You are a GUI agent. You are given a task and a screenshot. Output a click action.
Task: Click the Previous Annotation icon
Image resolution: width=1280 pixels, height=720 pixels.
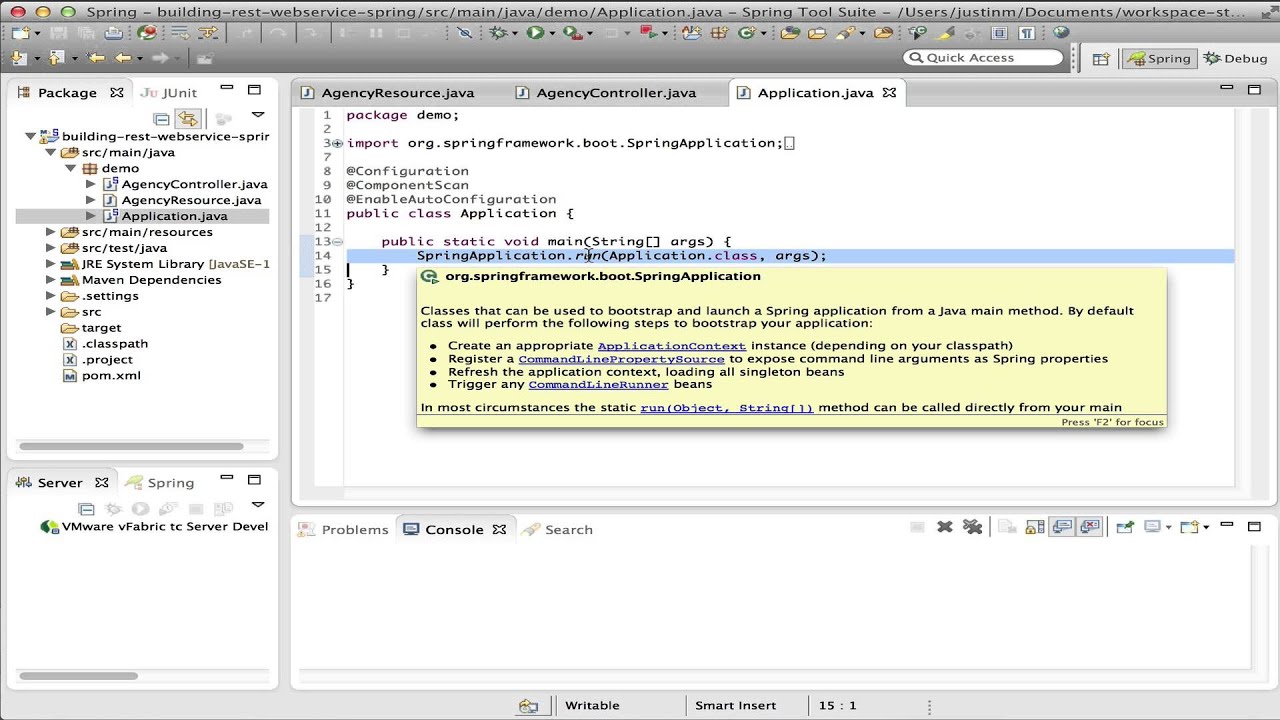point(55,58)
